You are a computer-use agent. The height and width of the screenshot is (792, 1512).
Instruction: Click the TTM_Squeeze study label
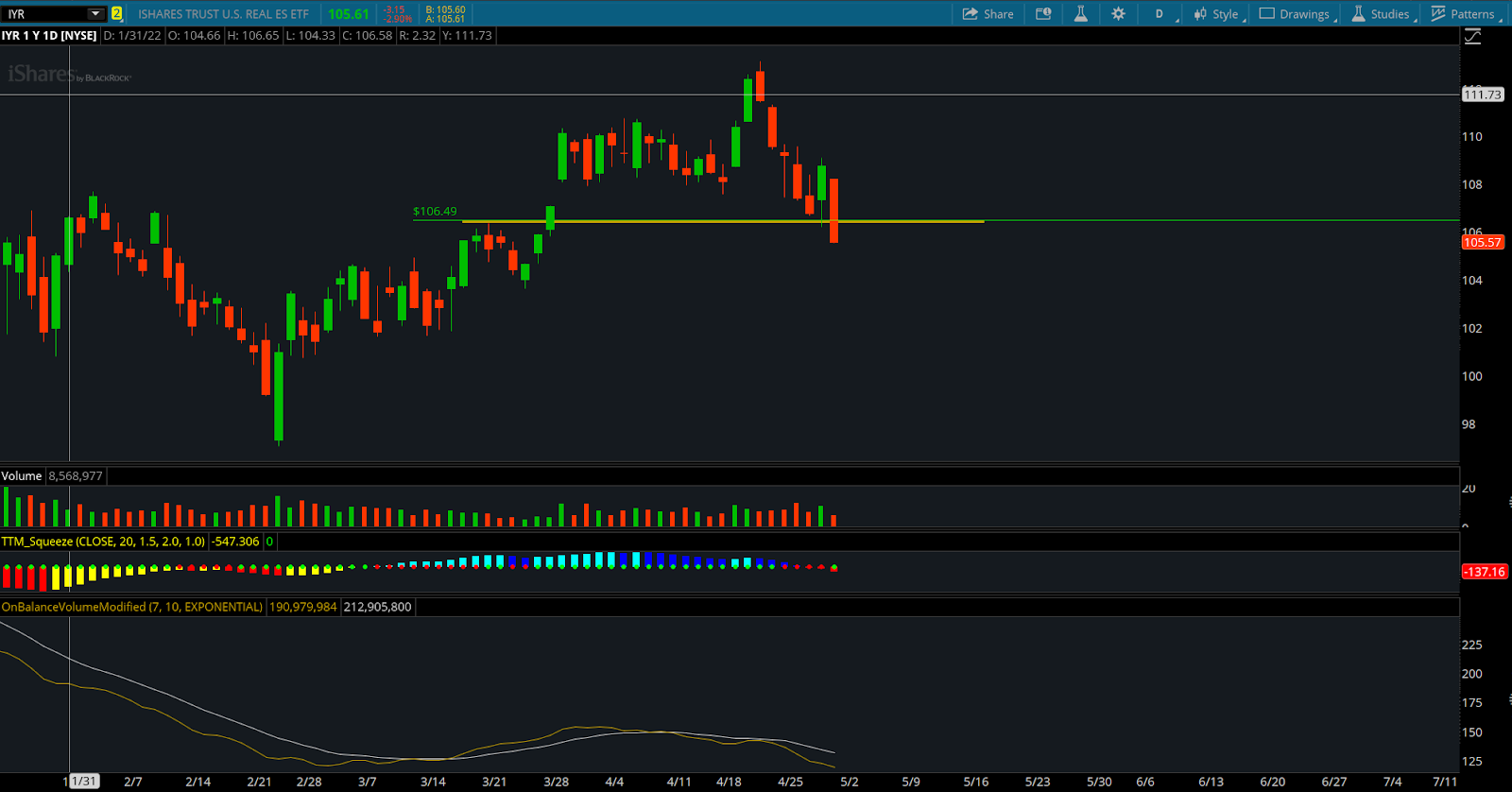[103, 542]
